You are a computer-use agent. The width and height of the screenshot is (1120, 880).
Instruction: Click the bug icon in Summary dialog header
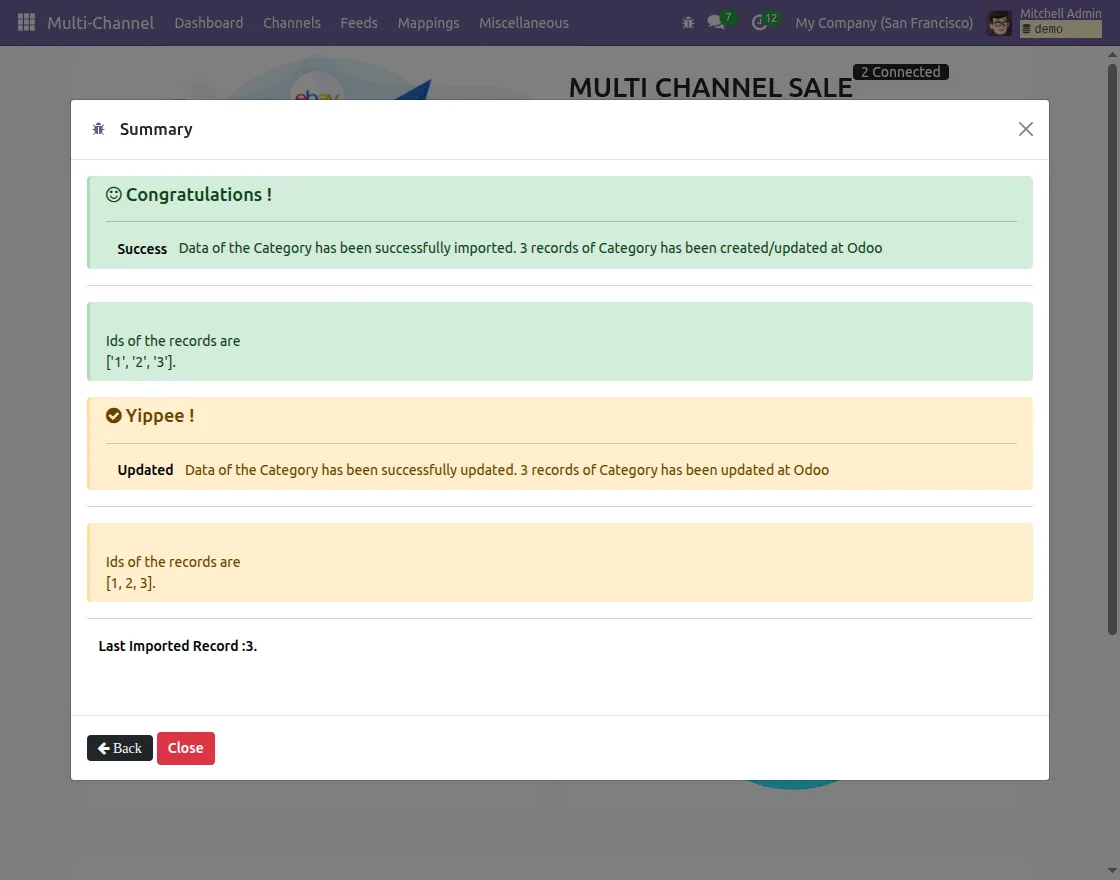[99, 129]
